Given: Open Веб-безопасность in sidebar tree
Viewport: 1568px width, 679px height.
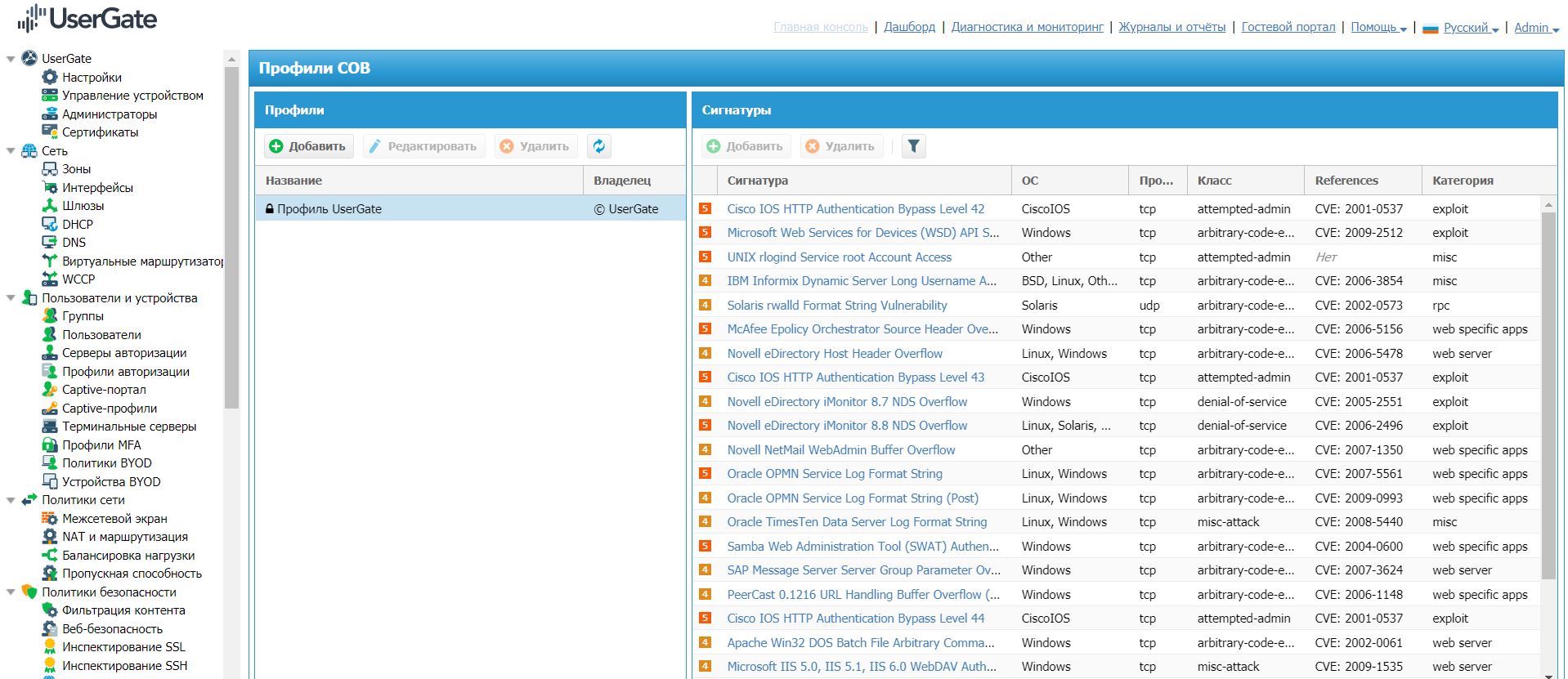Looking at the screenshot, I should click(x=112, y=629).
